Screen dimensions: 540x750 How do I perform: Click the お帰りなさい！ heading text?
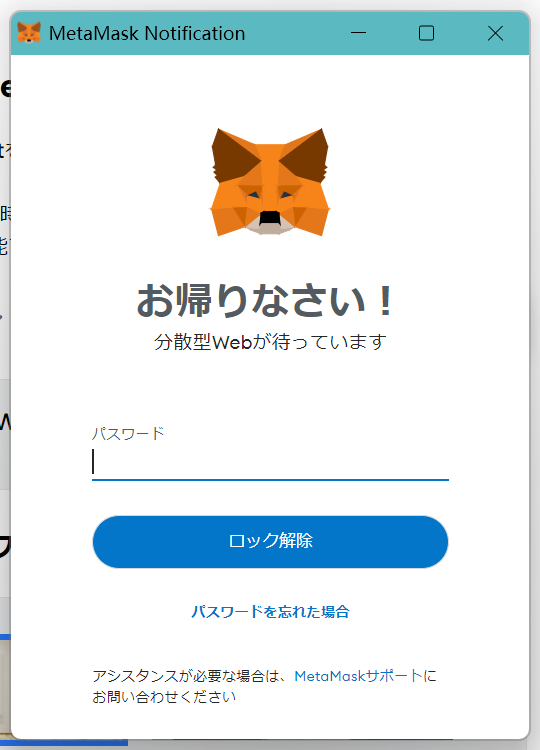pos(265,300)
